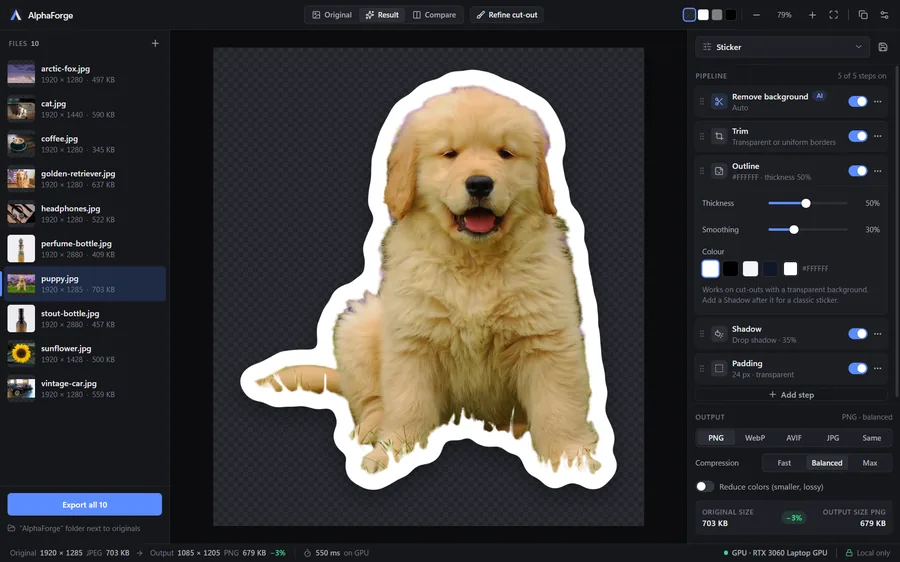Grab the Remove background drag handle

coord(701,102)
